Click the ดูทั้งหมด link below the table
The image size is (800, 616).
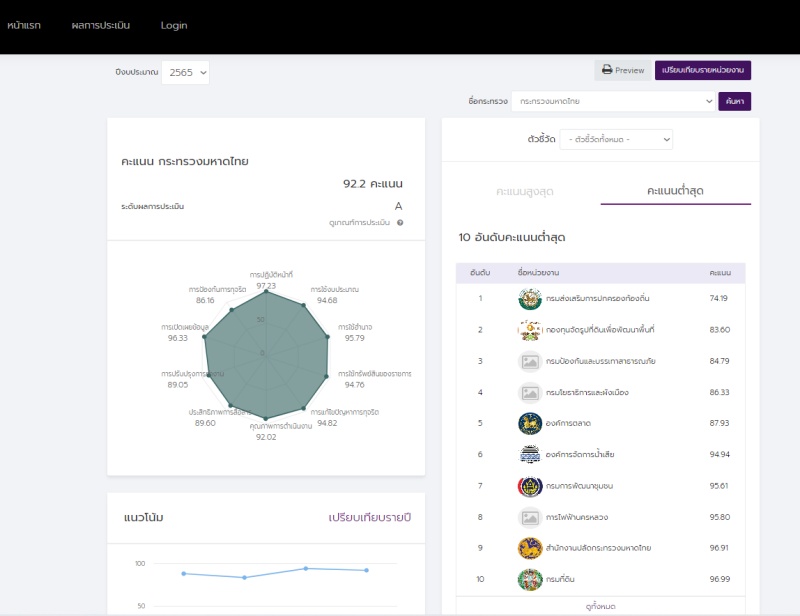click(x=600, y=606)
